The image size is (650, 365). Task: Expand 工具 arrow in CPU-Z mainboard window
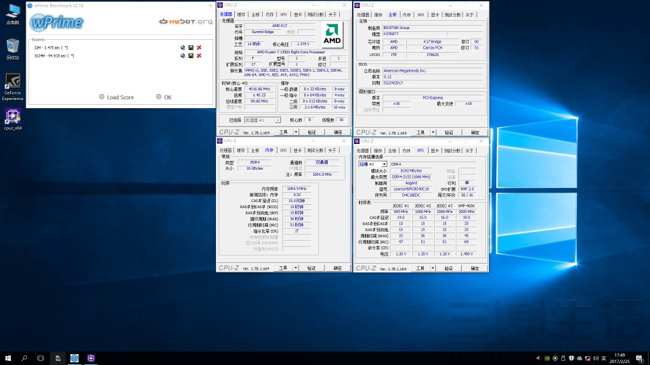[433, 132]
